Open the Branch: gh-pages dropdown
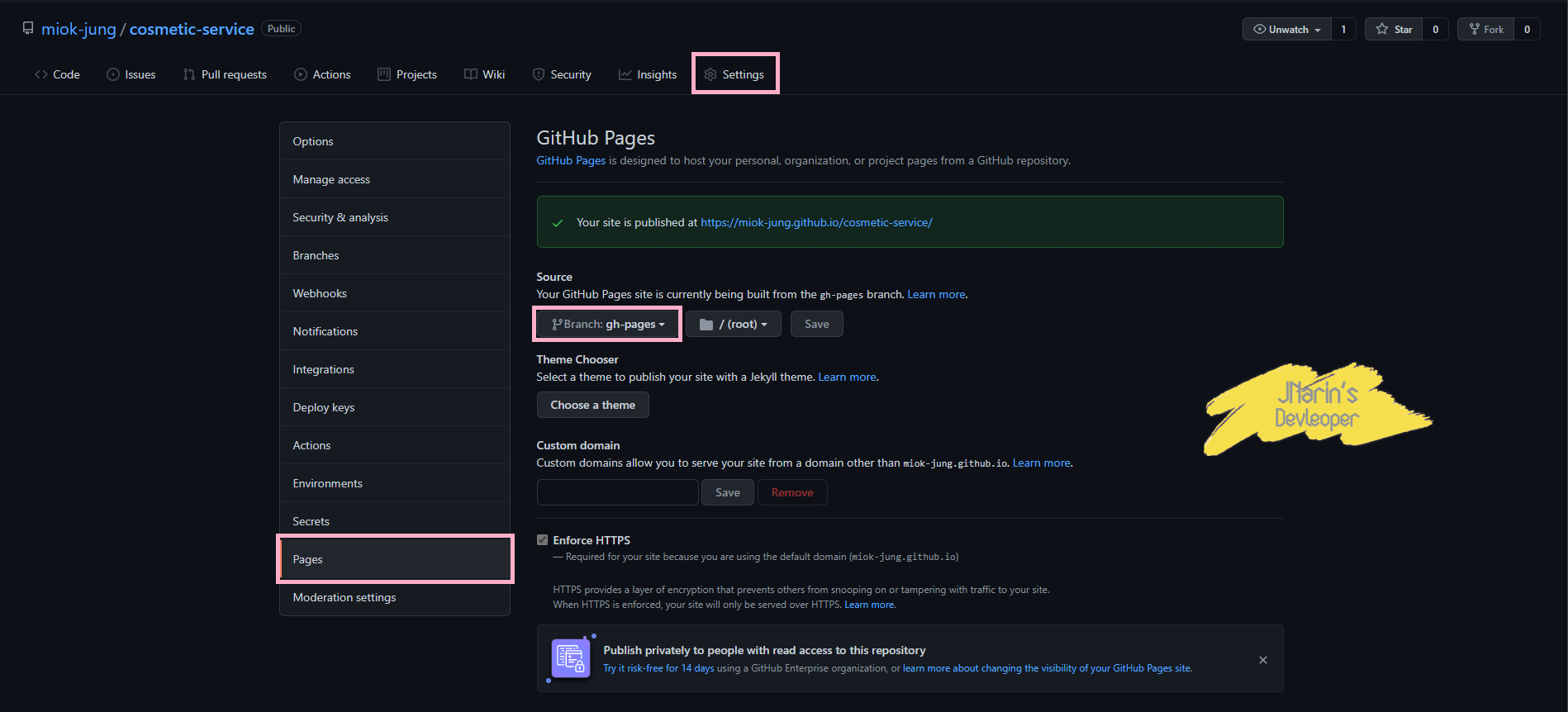Screen dimensions: 1568x712 tap(608, 324)
